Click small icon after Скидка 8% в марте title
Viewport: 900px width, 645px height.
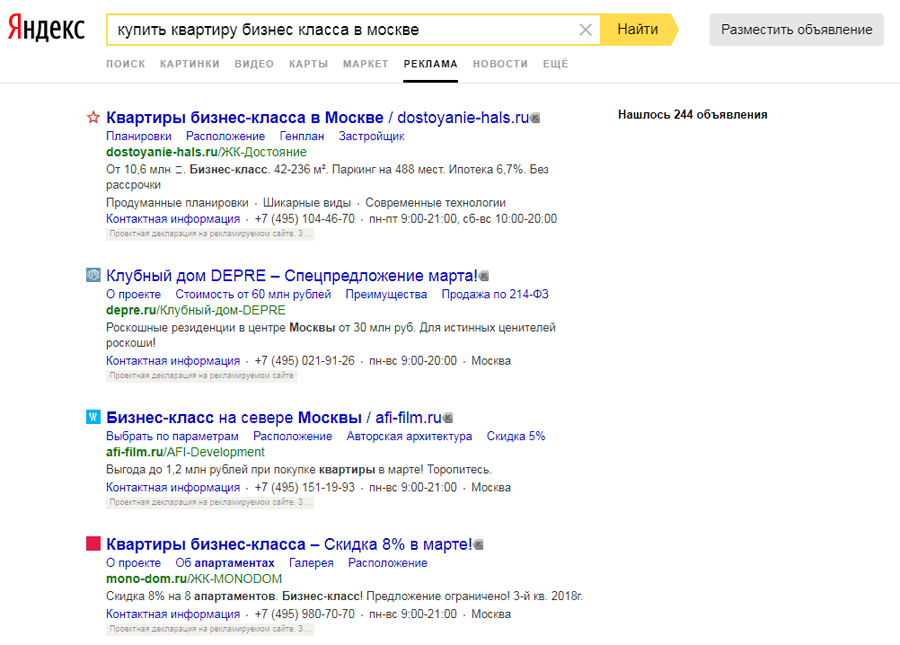click(478, 545)
